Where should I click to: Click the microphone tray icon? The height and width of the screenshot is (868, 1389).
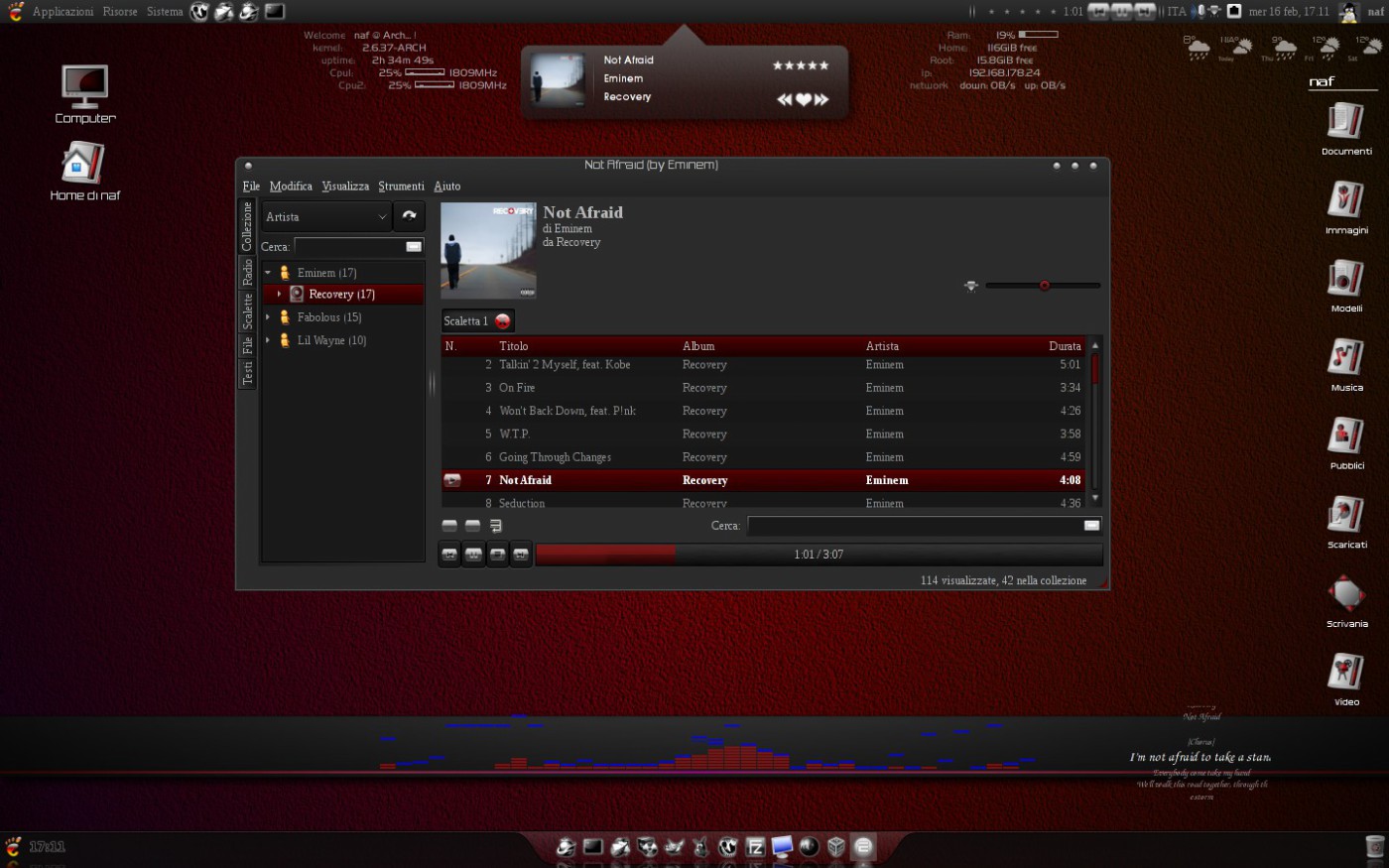pos(1199,11)
